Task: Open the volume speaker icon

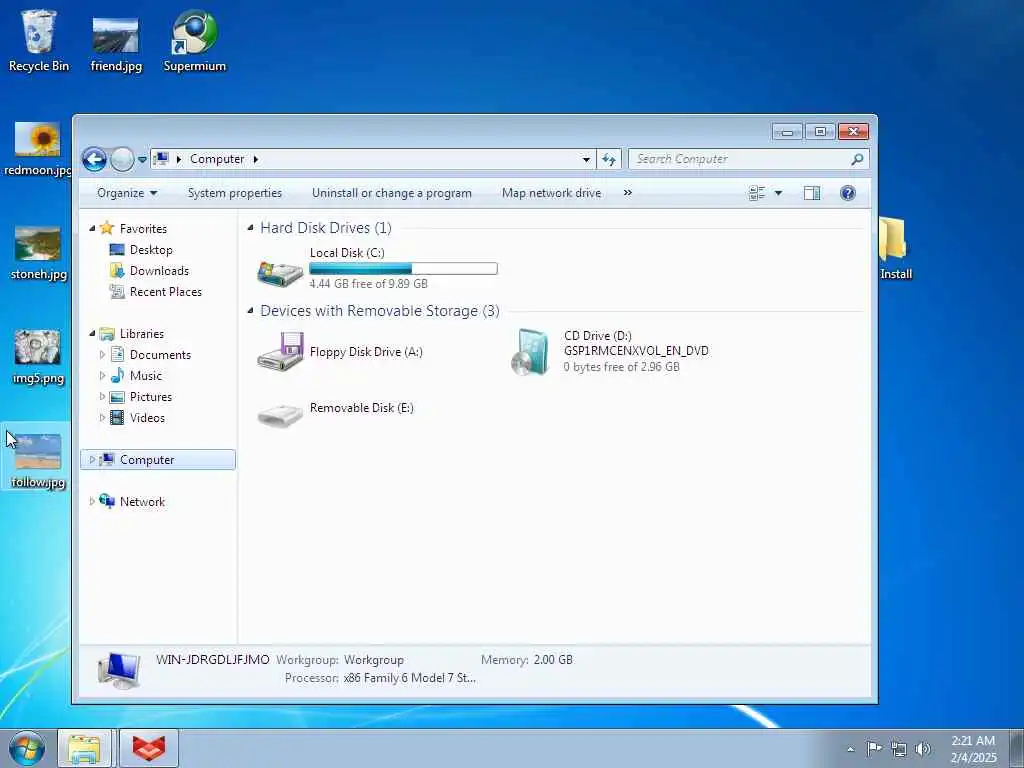Action: 923,749
